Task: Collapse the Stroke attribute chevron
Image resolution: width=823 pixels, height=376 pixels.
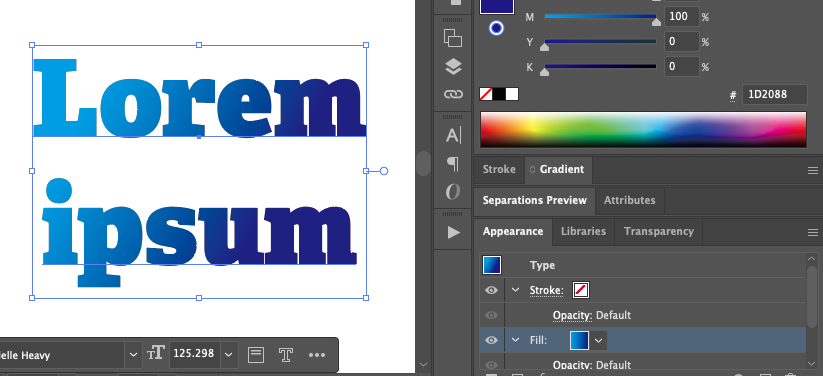Action: [515, 290]
